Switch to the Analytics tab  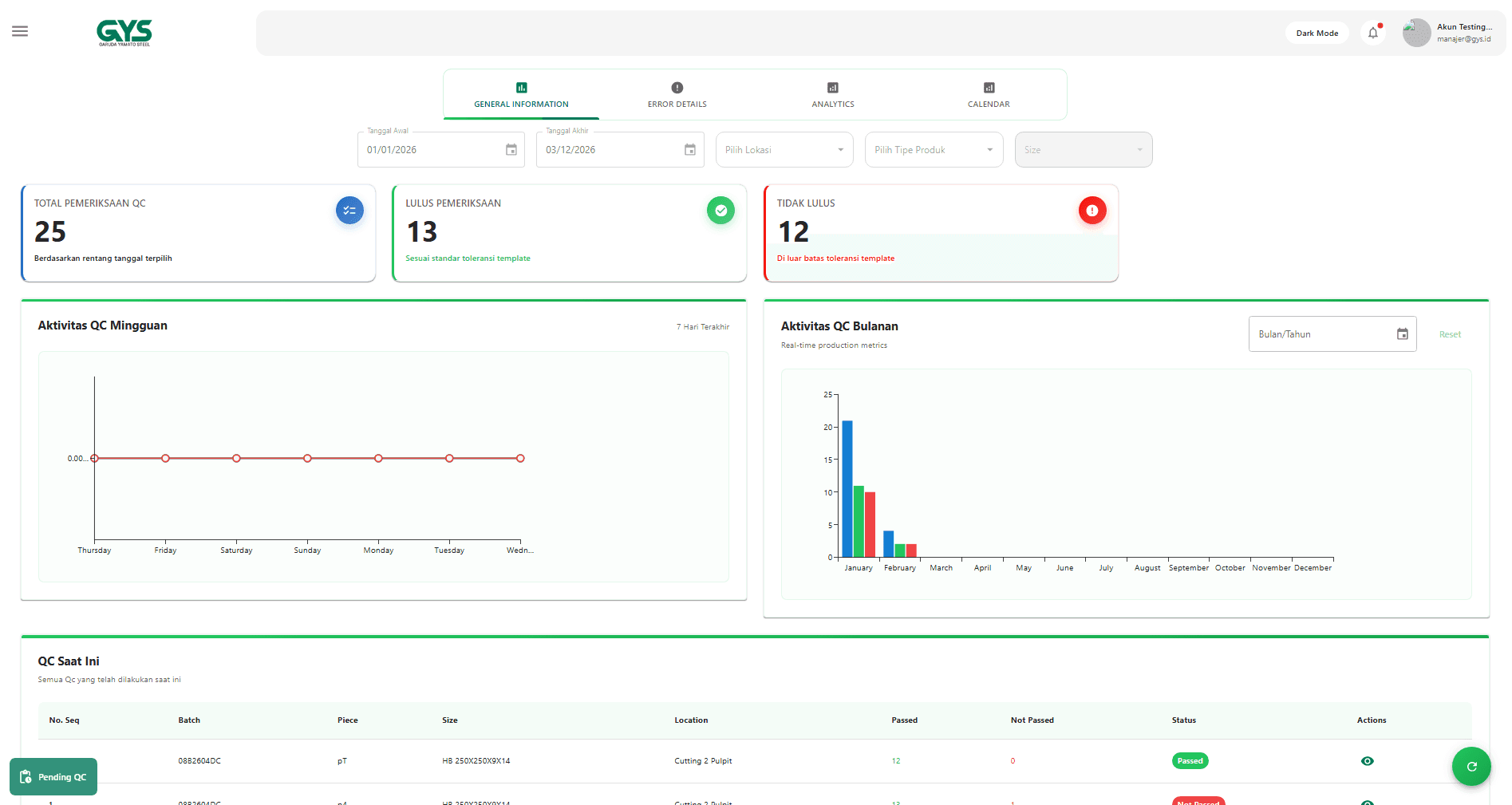[x=832, y=95]
